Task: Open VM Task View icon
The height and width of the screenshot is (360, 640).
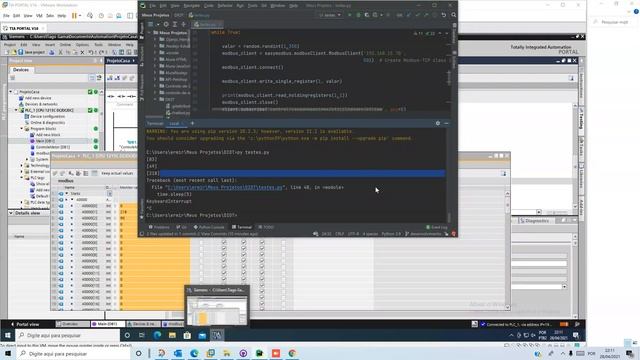Action: pyautogui.click(x=142, y=335)
